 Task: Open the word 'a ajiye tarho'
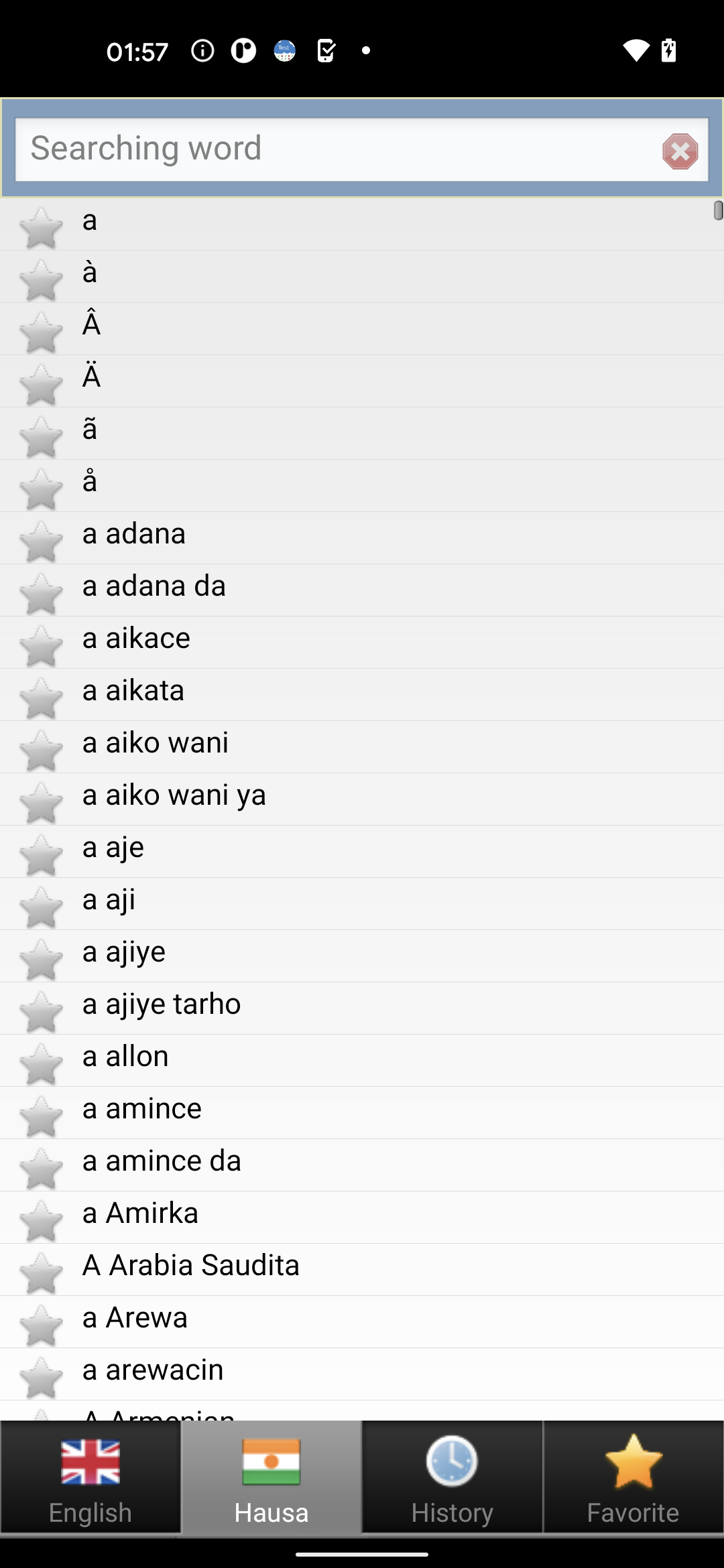pyautogui.click(x=362, y=1008)
